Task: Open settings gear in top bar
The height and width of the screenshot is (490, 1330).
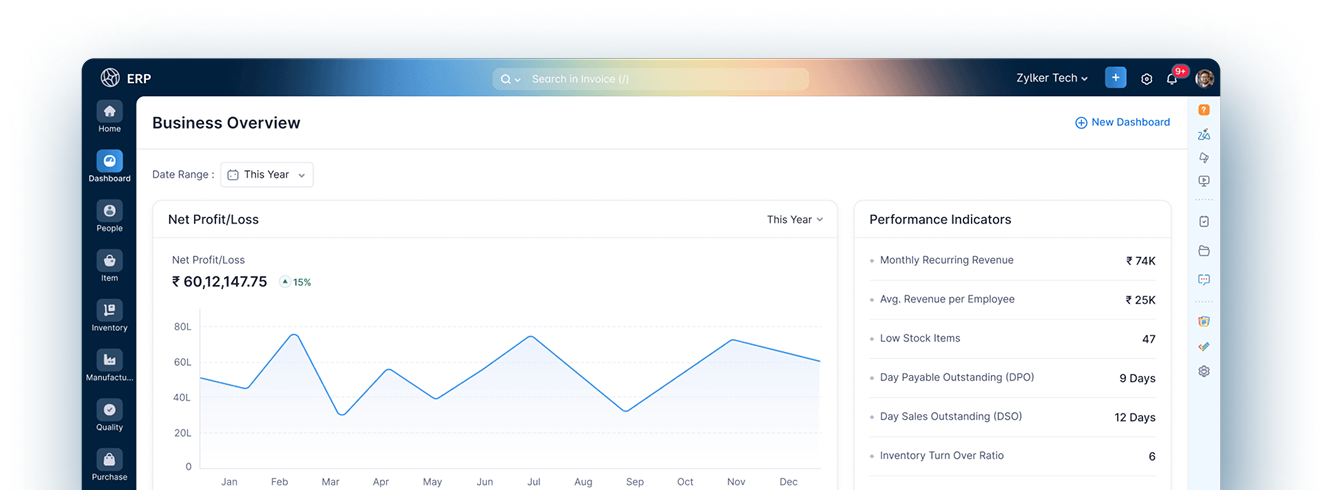Action: coord(1146,79)
